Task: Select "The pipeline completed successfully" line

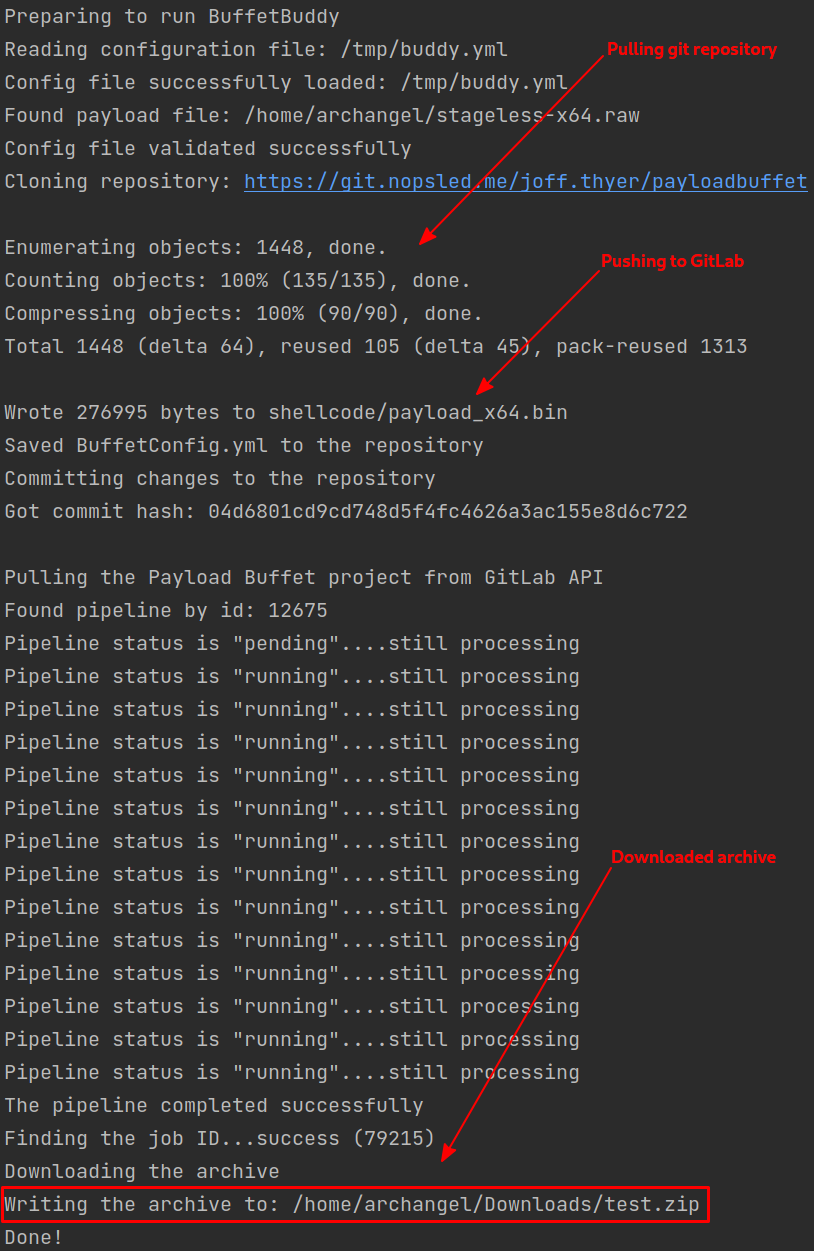Action: (x=214, y=1105)
